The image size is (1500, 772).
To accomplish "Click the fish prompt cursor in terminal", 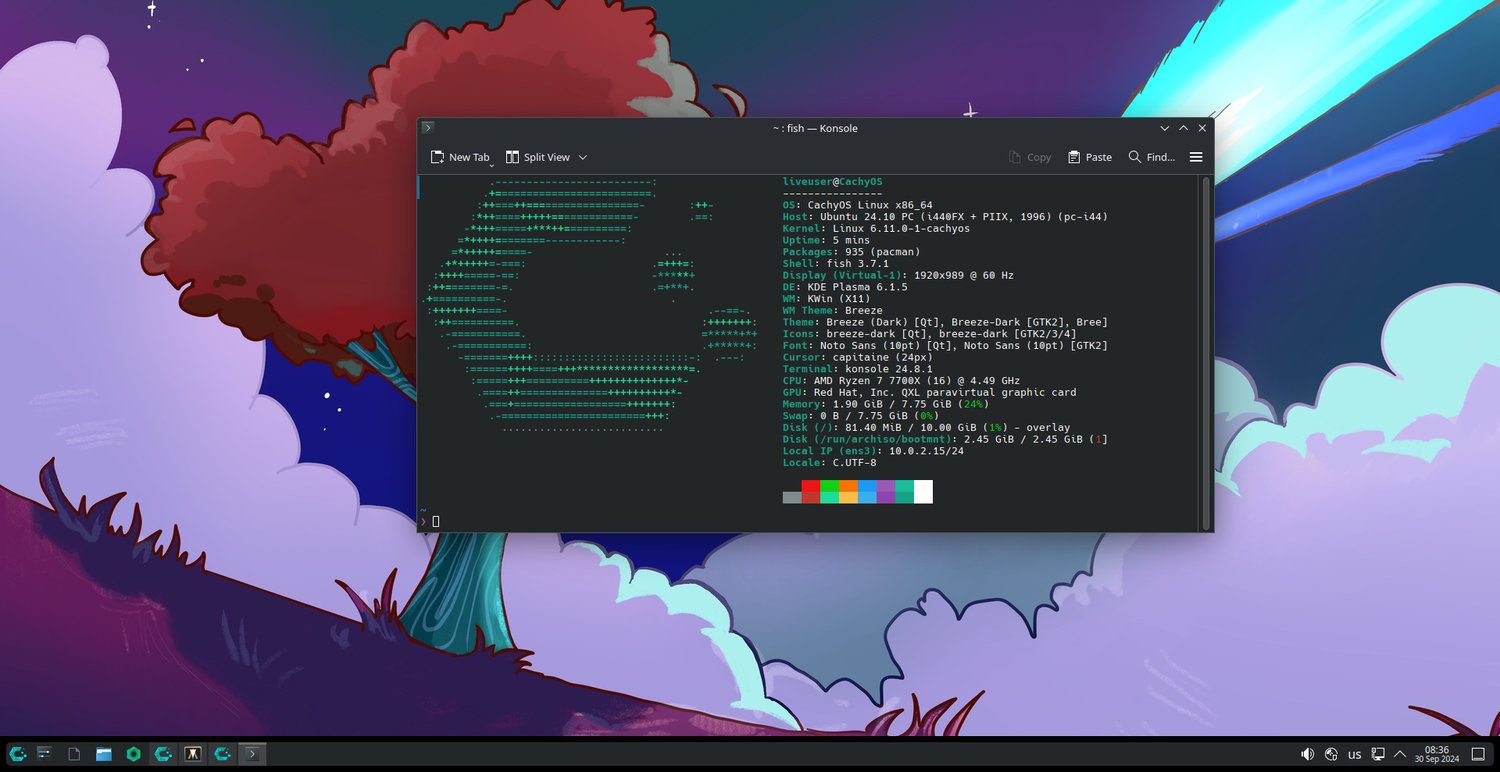I will coord(436,521).
